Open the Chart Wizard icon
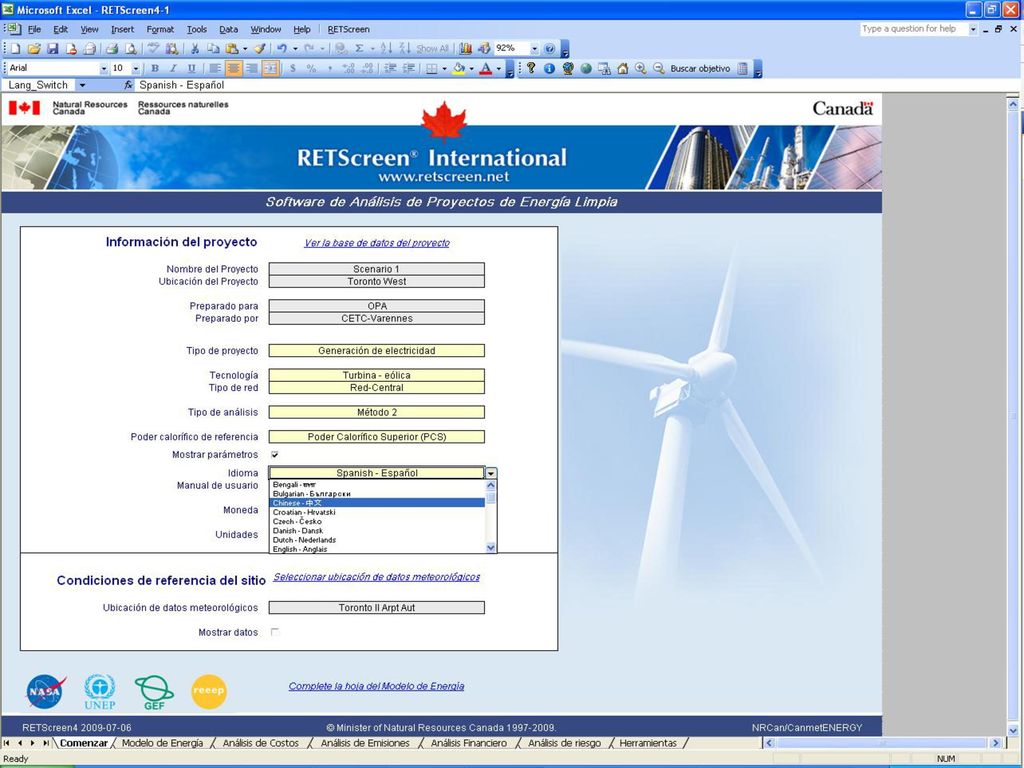1024x768 pixels. pyautogui.click(x=466, y=48)
